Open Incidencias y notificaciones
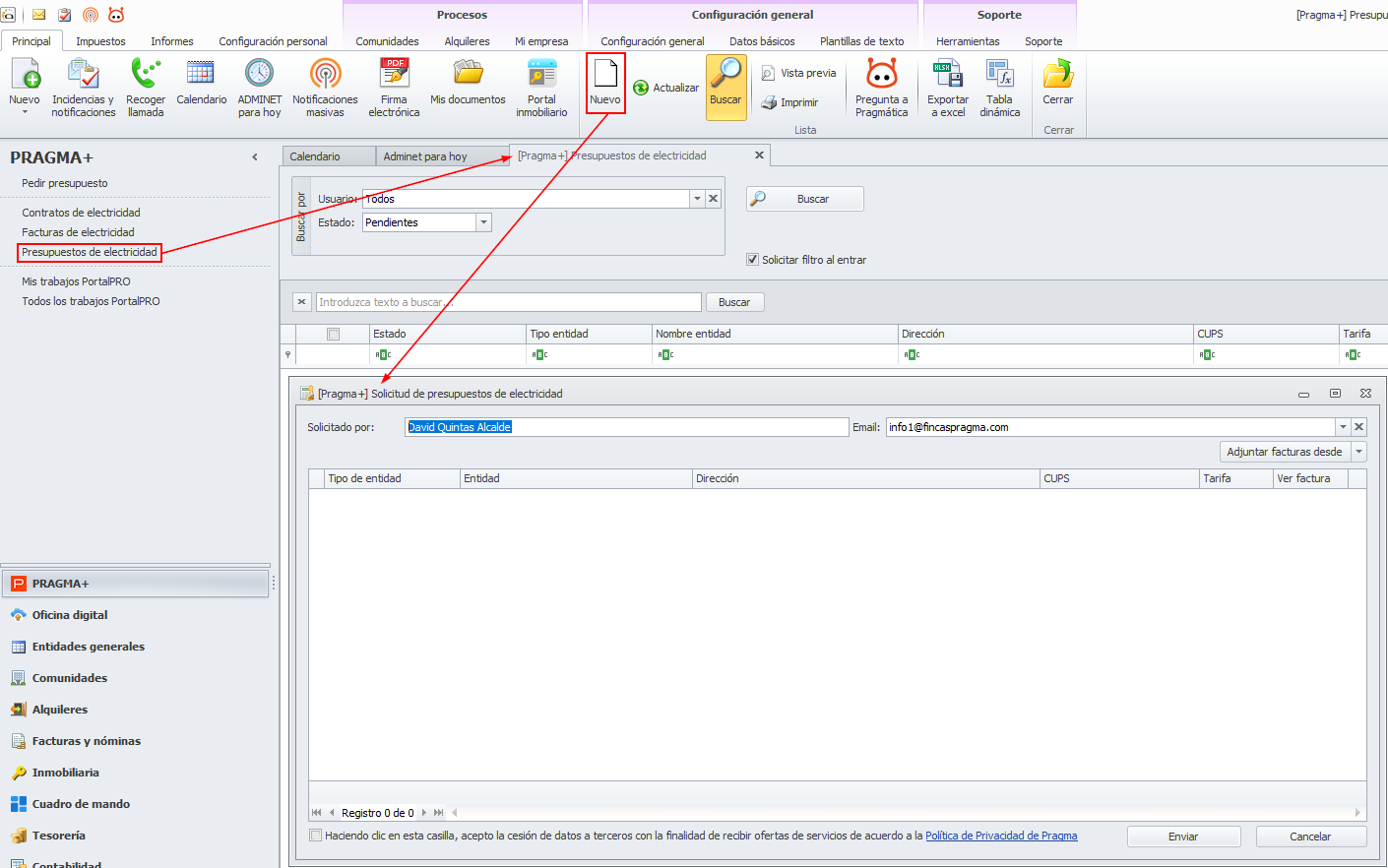This screenshot has height=868, width=1388. coord(84,88)
